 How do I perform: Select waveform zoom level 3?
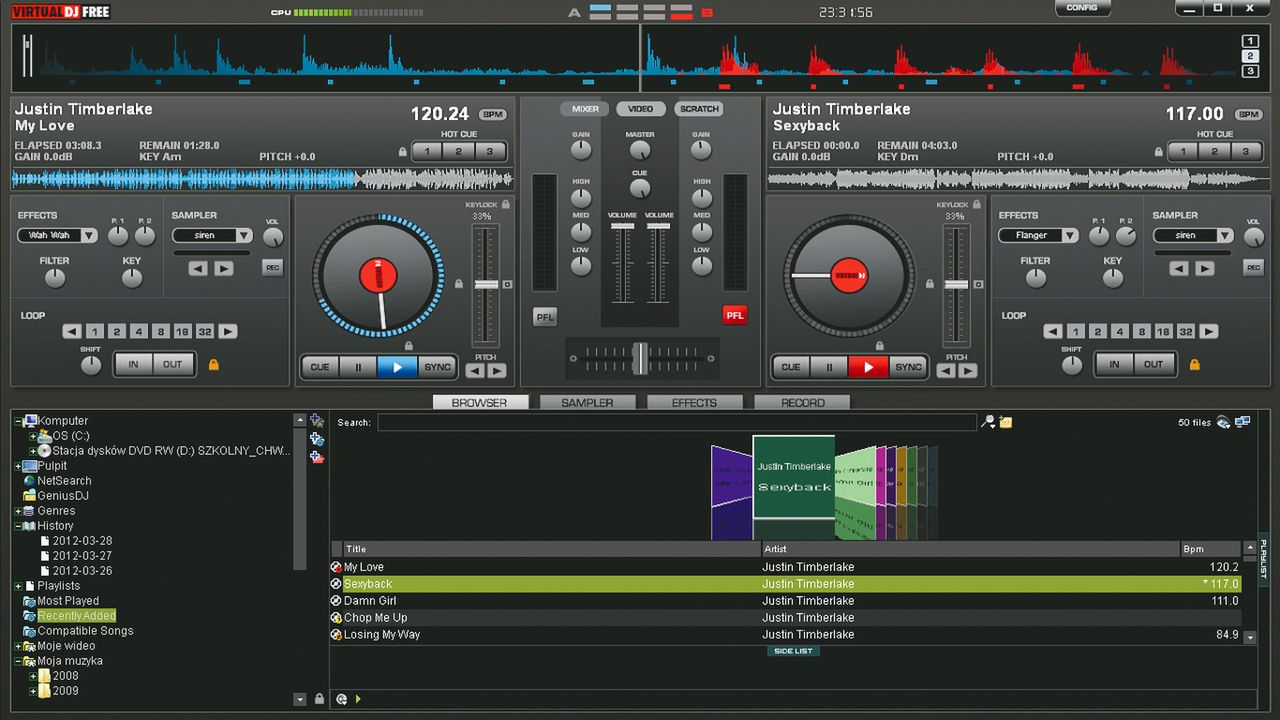1250,71
